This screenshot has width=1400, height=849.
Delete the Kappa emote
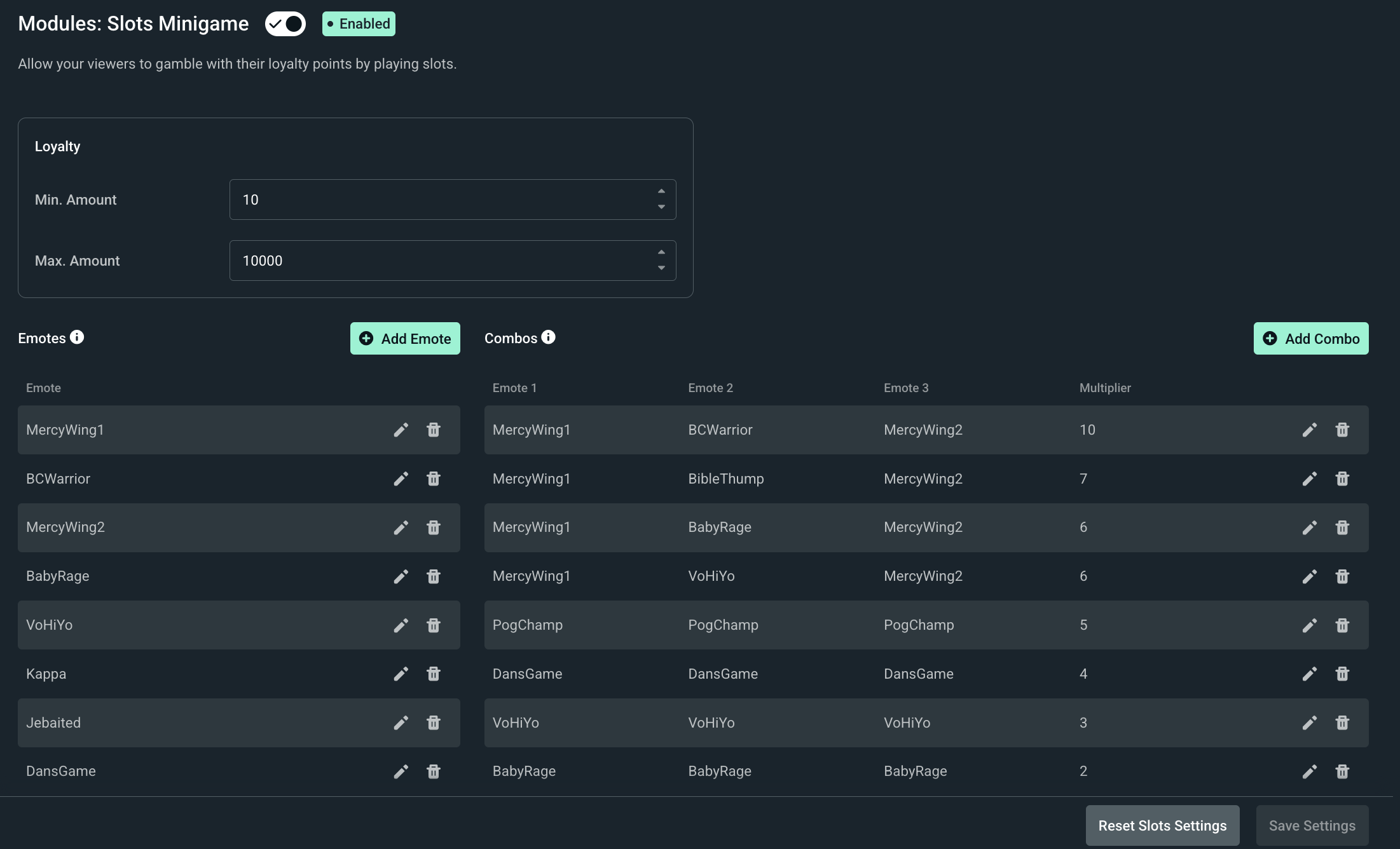click(434, 674)
